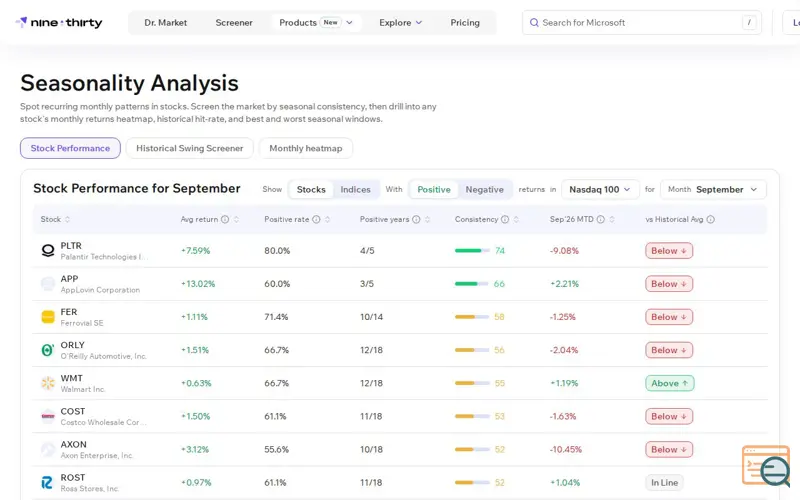
Task: Click the FER Ferrovial yellow logo
Action: 47,317
